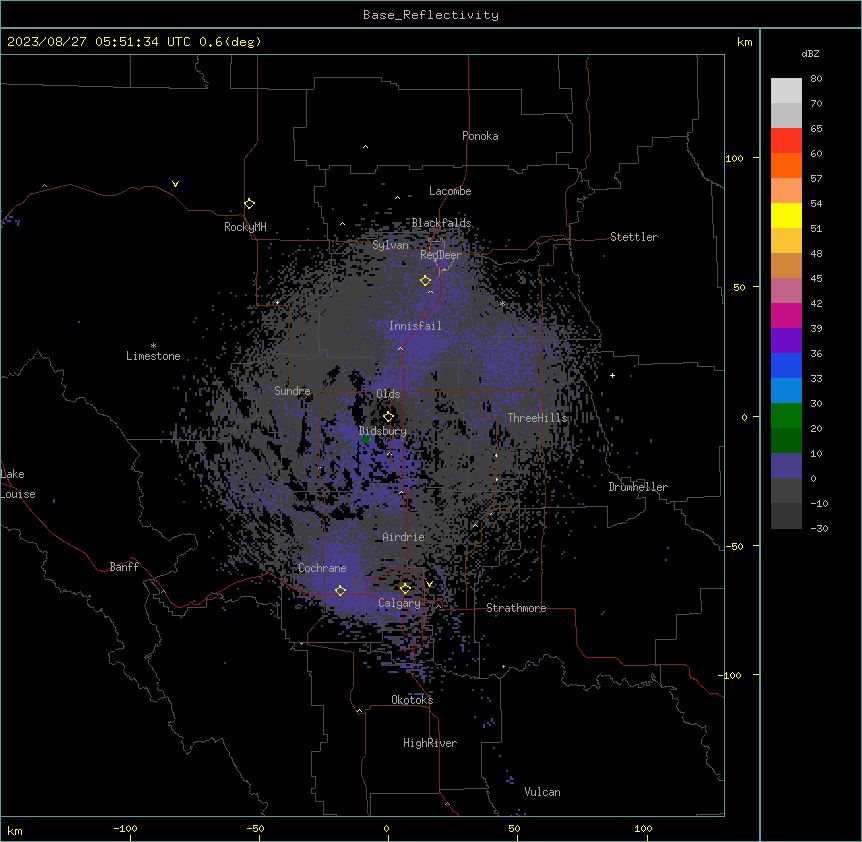Image resolution: width=862 pixels, height=842 pixels.
Task: Click the red swatch in dBZ legend
Action: pos(786,141)
